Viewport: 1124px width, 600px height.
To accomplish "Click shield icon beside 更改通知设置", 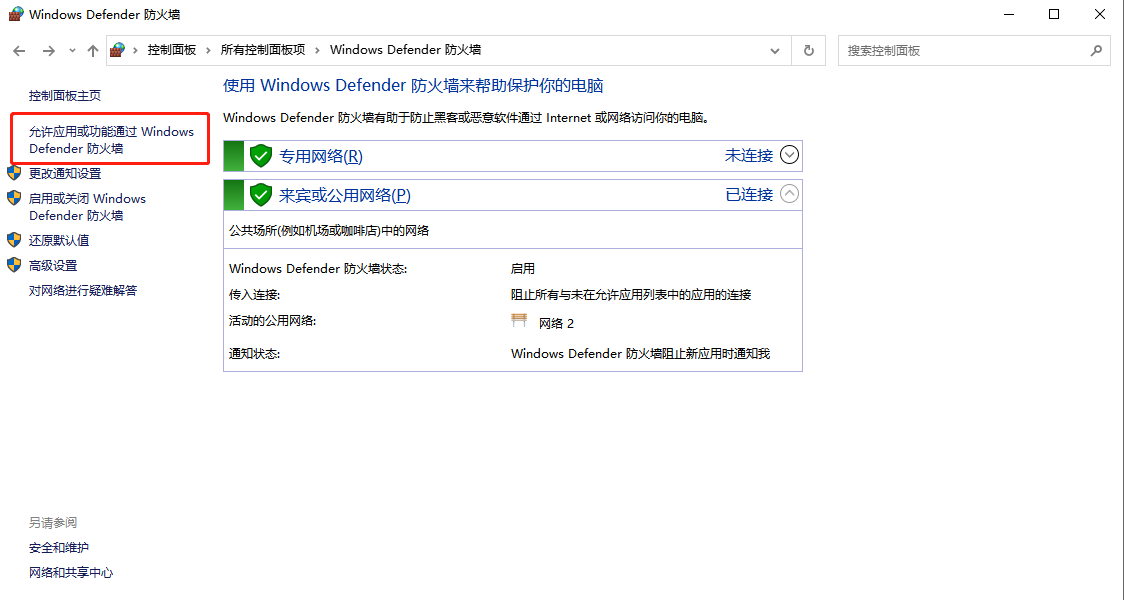I will pyautogui.click(x=14, y=173).
